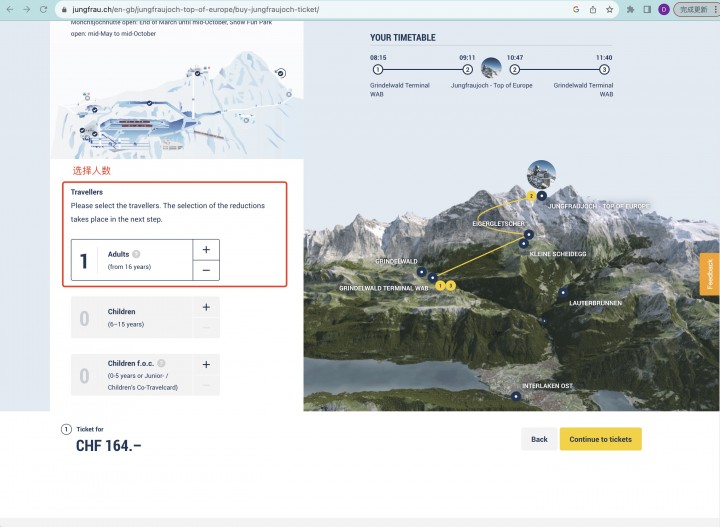
Task: Click yellow marker 1 at Grindelwald Terminal
Action: coord(440,286)
